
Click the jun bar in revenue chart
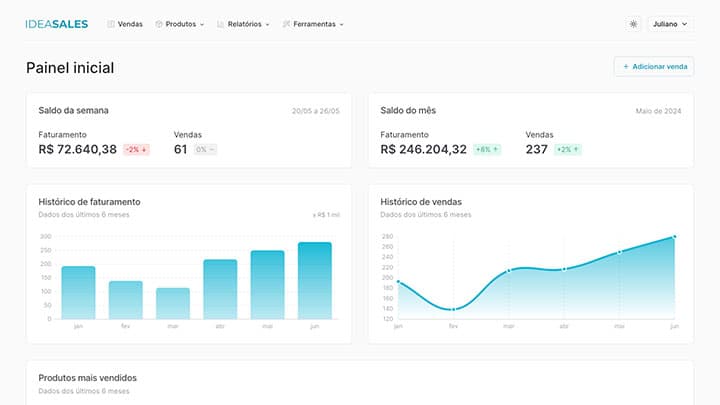click(x=314, y=280)
